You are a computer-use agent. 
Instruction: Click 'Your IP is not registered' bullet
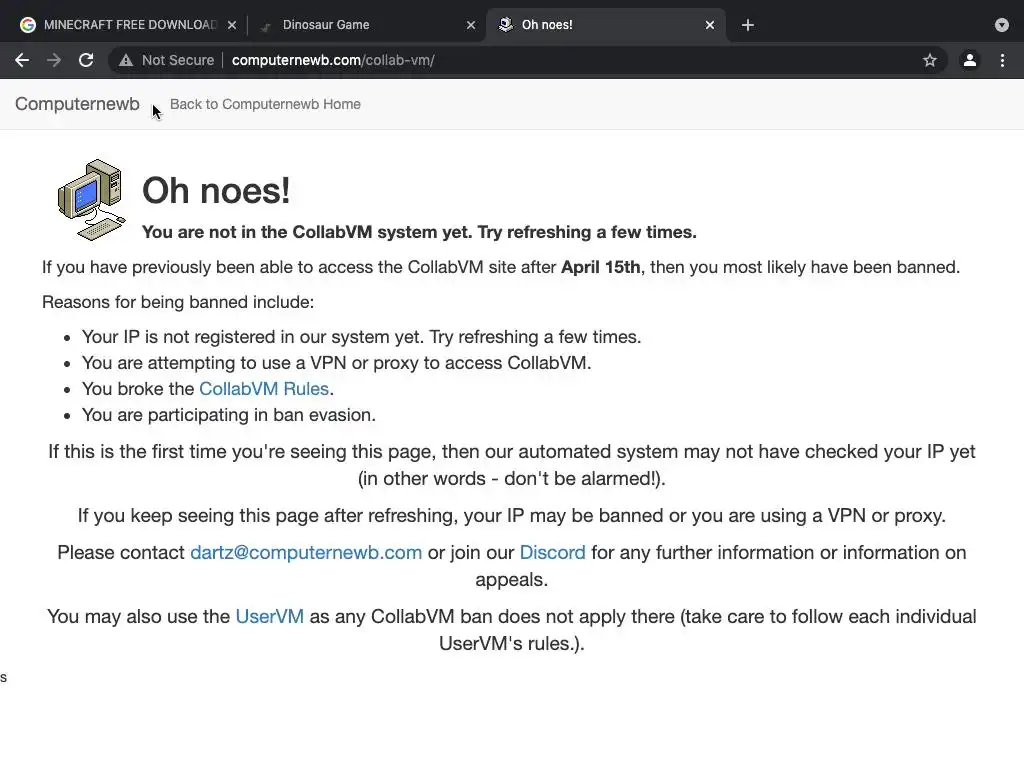361,336
